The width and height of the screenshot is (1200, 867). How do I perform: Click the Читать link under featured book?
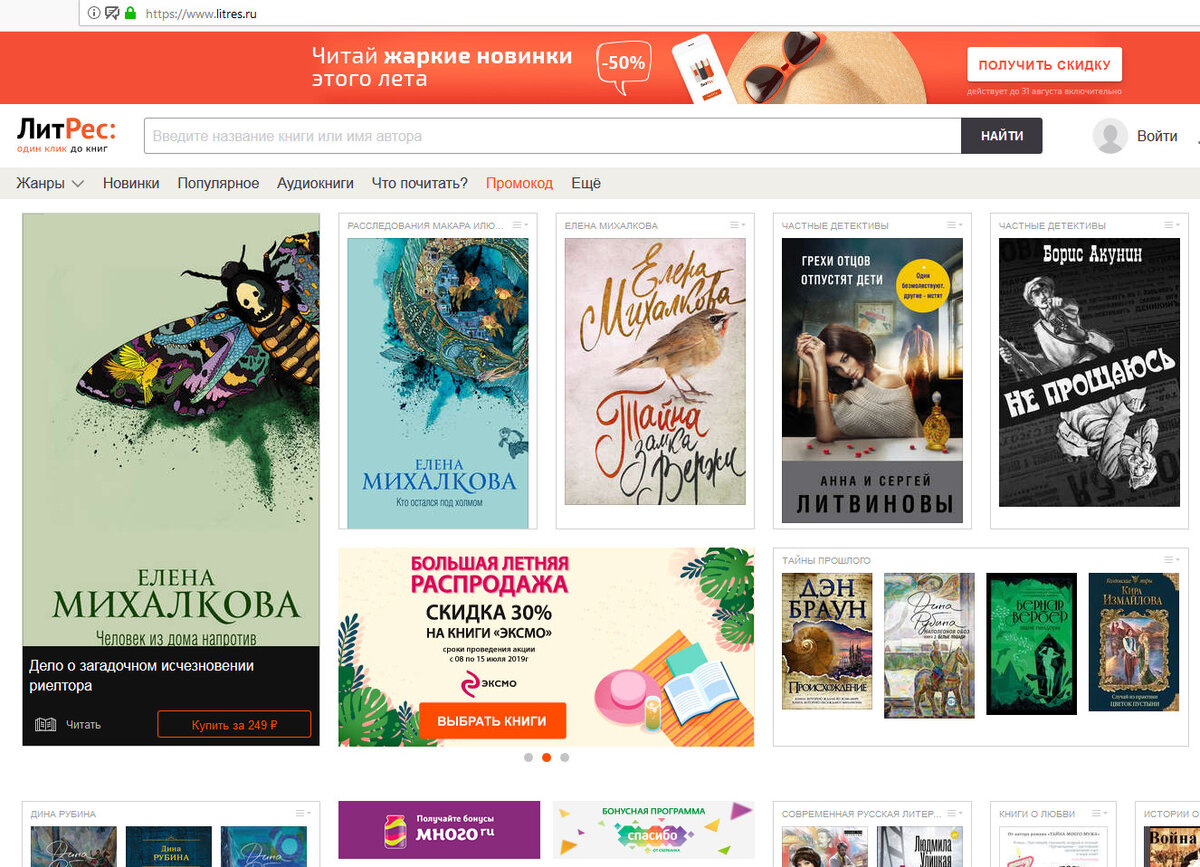(84, 724)
